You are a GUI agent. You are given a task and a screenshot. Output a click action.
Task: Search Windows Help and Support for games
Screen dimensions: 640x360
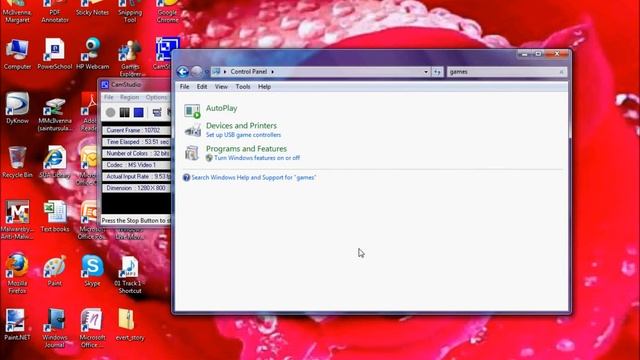[x=253, y=178]
